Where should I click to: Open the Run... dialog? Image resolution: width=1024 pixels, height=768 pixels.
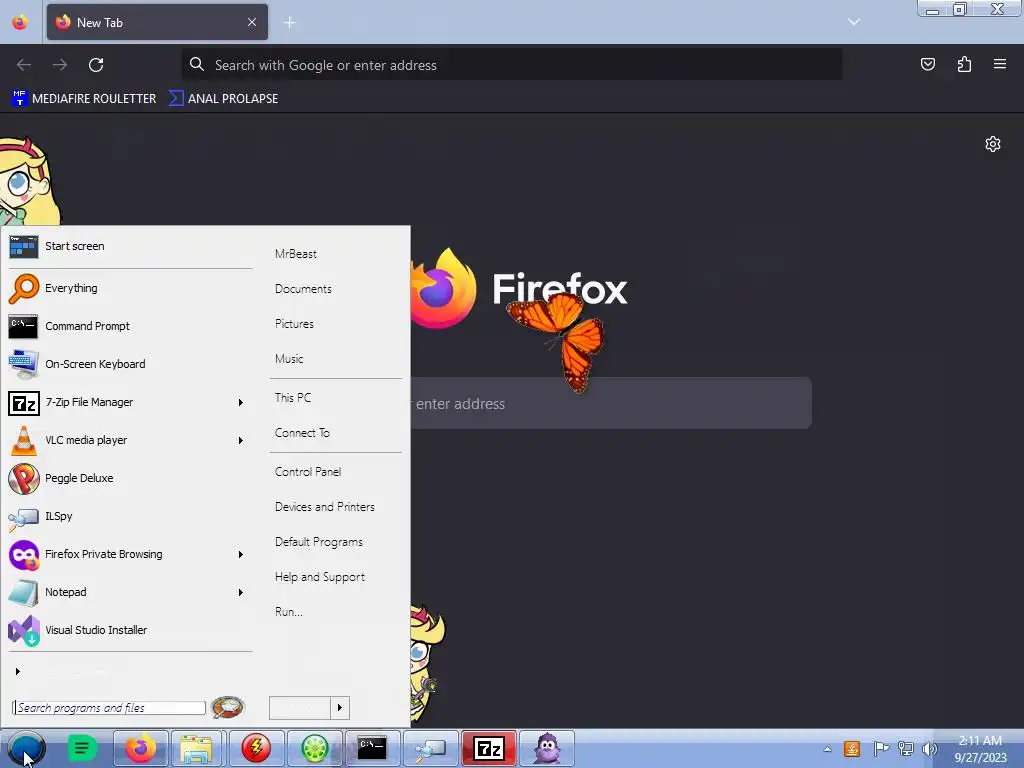[x=289, y=612]
